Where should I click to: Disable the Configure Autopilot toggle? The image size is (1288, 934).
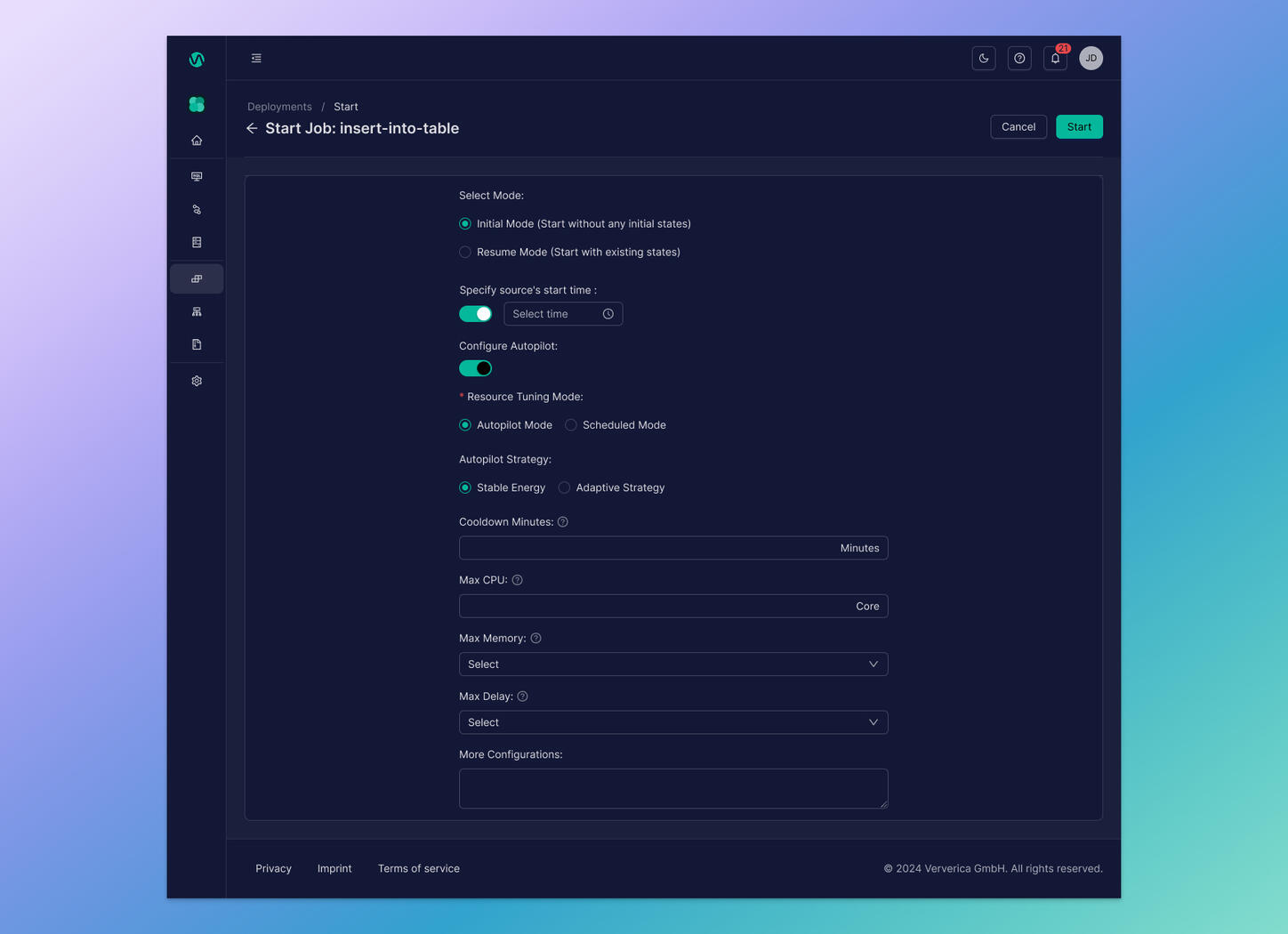click(x=475, y=367)
